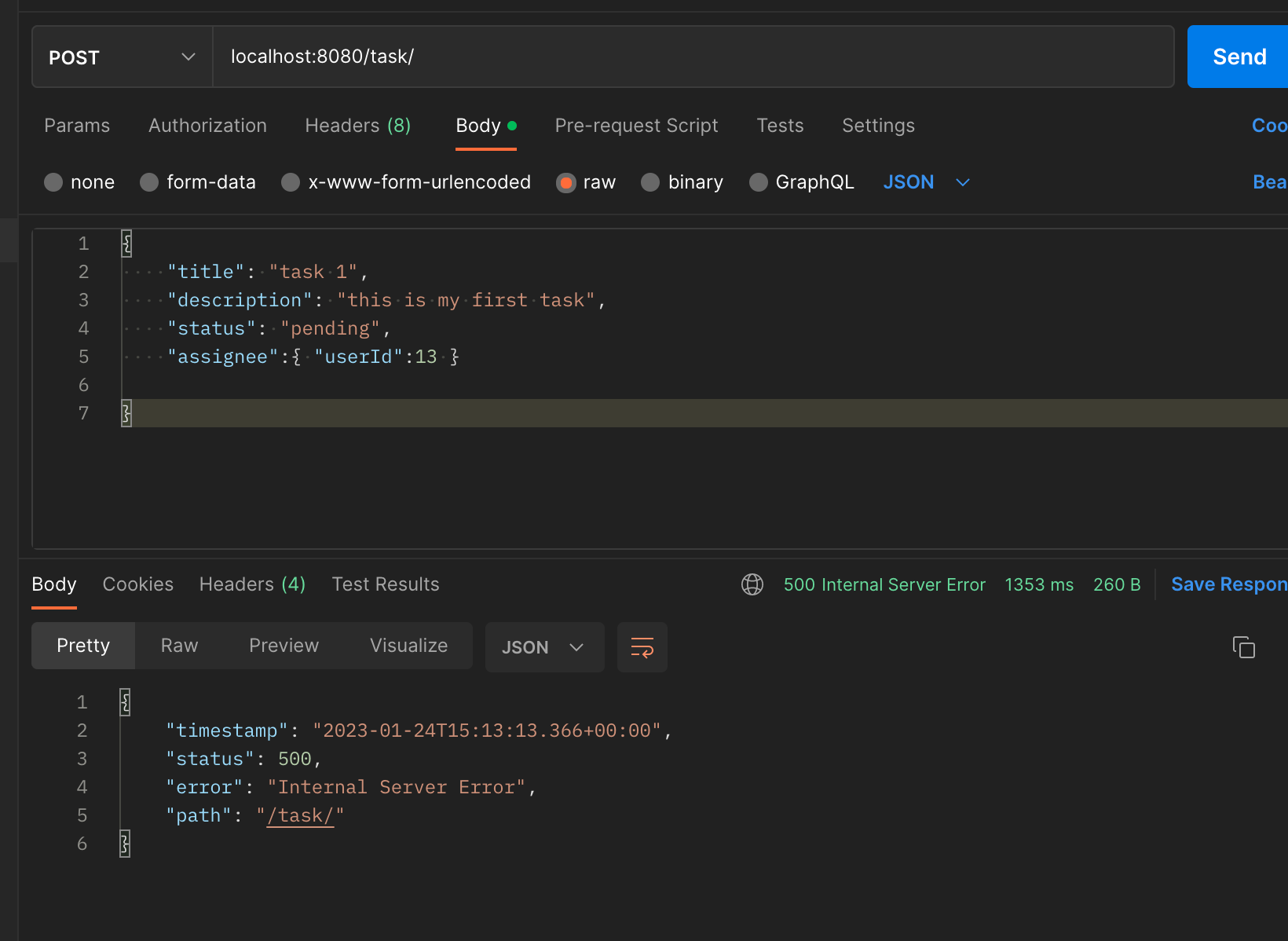This screenshot has height=941, width=1288.
Task: Open the request Settings tab
Action: pyautogui.click(x=878, y=126)
